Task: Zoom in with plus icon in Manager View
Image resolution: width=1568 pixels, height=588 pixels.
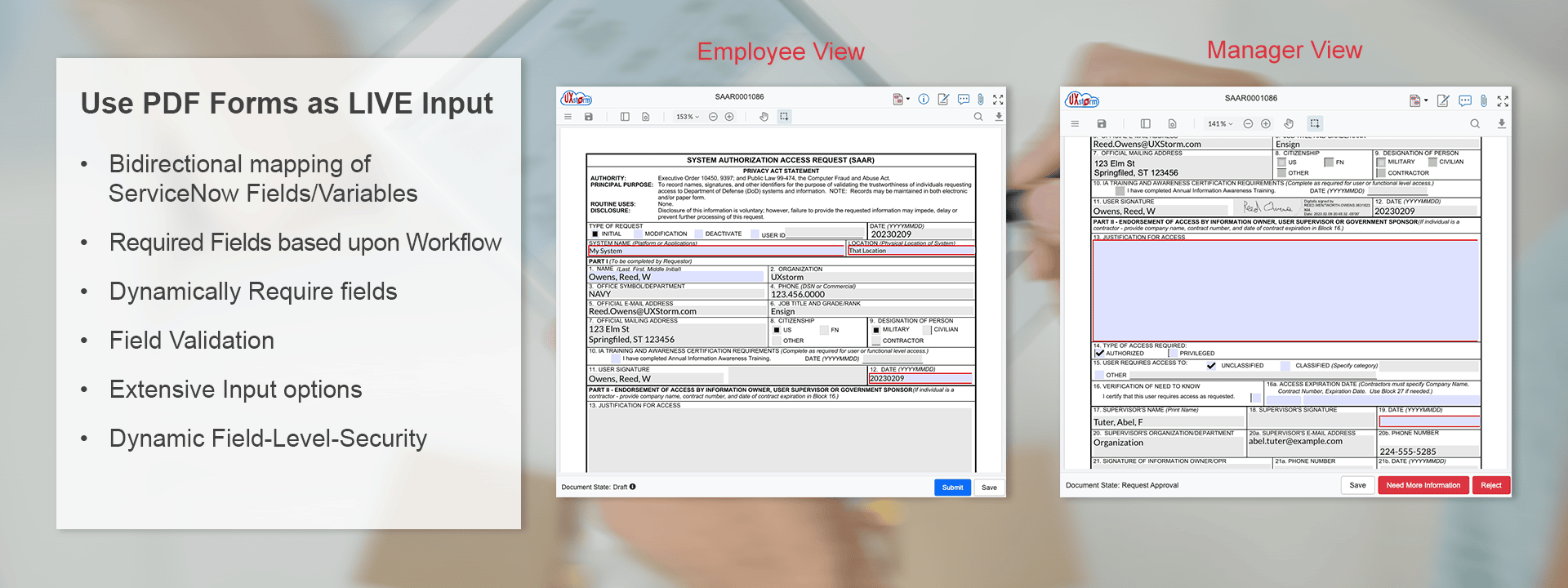Action: 1266,124
